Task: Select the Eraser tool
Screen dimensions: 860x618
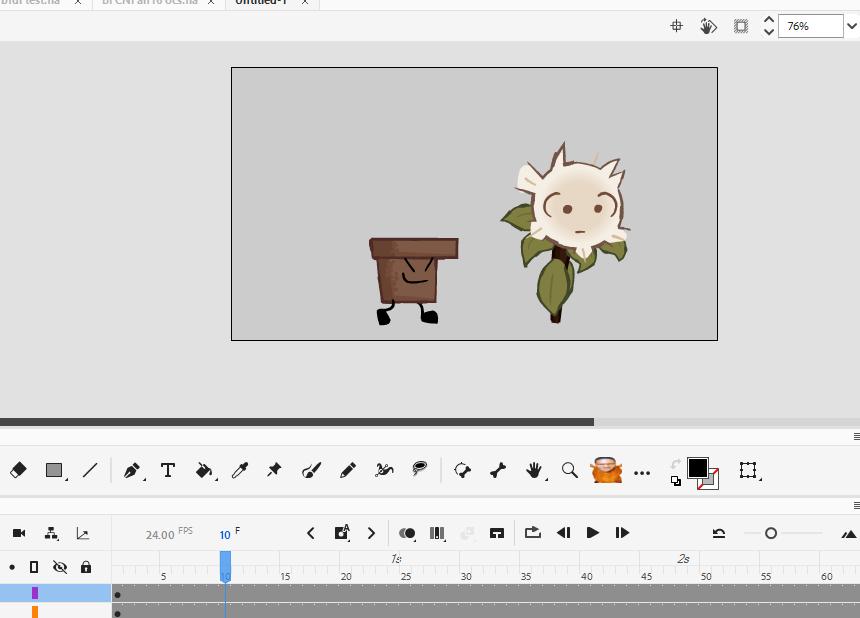Action: pyautogui.click(x=18, y=470)
